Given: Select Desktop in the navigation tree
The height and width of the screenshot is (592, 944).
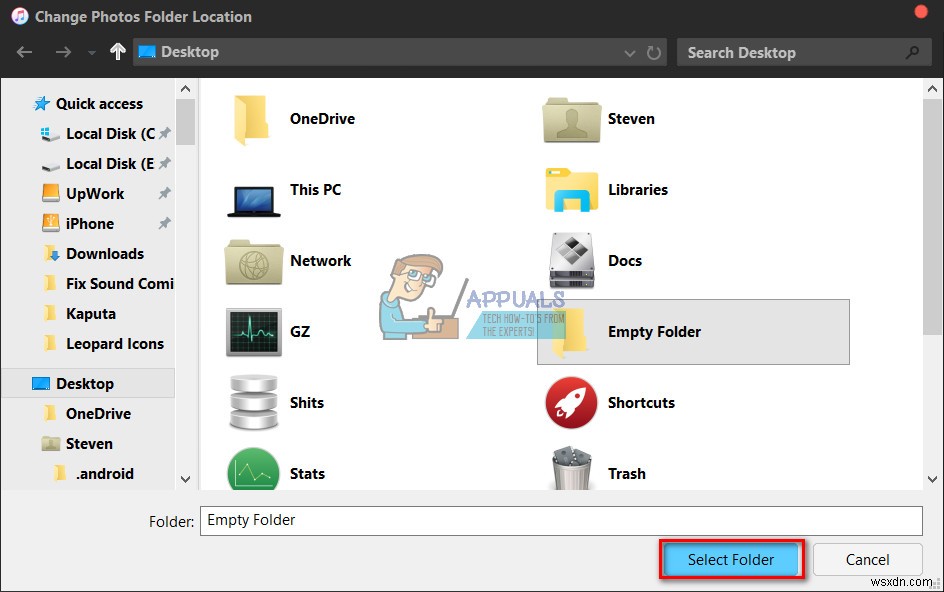Looking at the screenshot, I should point(88,384).
